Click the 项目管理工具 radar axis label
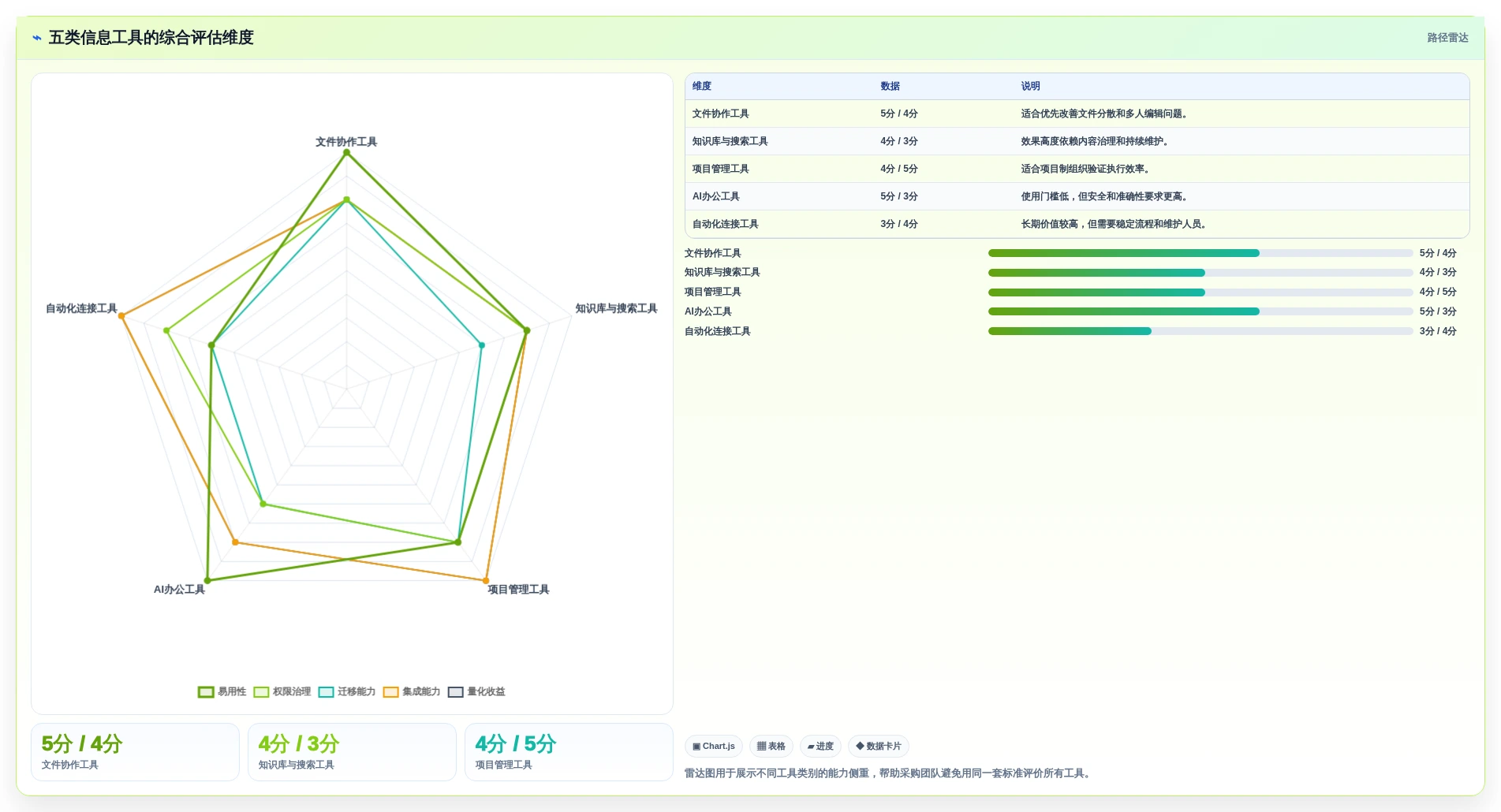Screen dimensions: 1501x812 (x=518, y=590)
